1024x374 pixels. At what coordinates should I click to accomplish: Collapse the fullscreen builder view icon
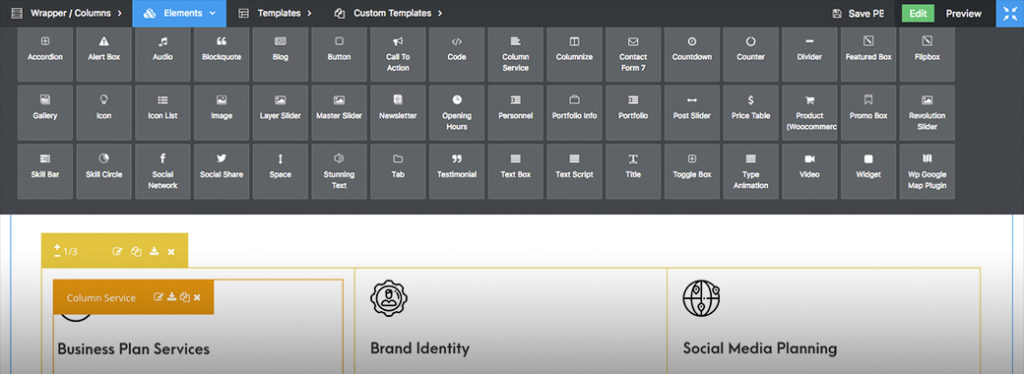click(x=1010, y=13)
